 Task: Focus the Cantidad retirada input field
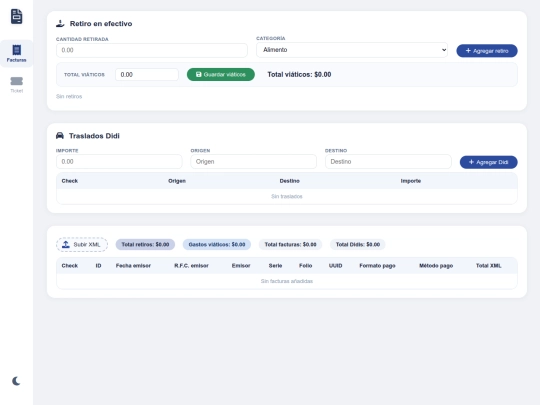(x=152, y=50)
